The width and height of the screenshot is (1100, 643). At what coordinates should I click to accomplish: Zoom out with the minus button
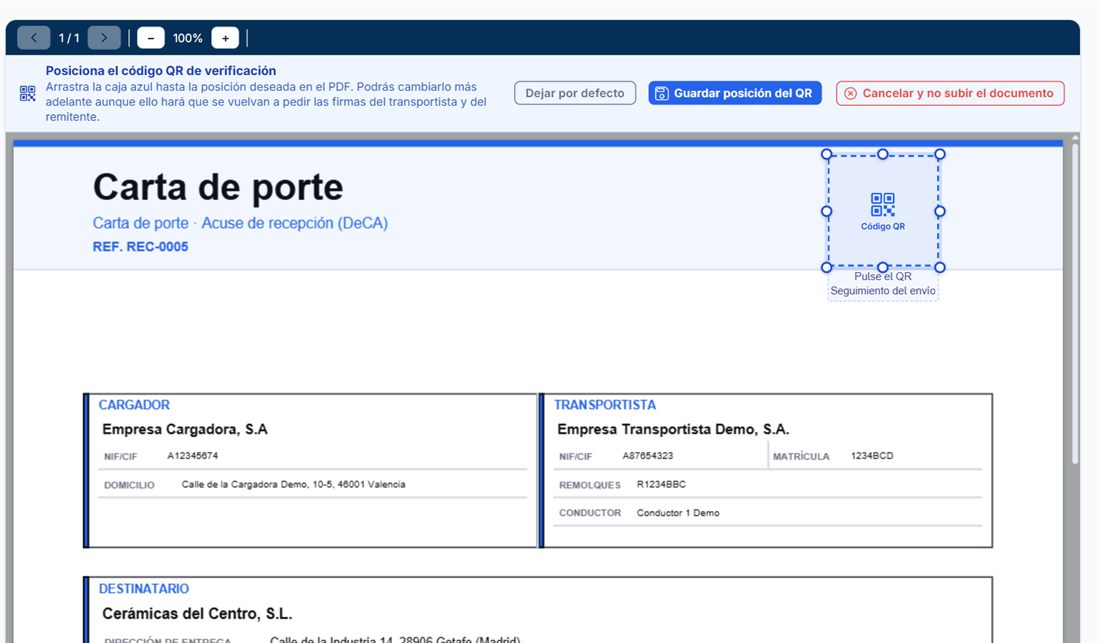click(151, 38)
